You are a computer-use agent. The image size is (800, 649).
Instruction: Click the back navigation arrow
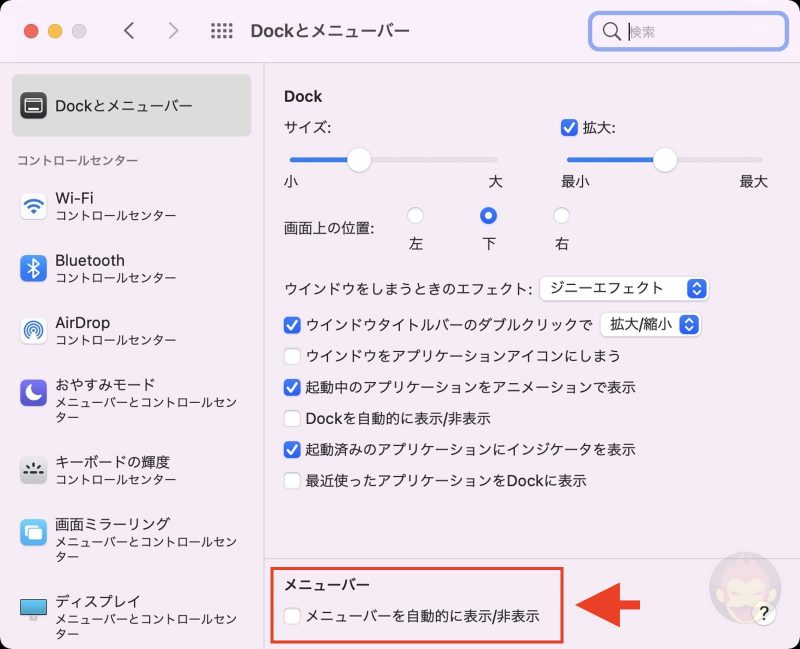click(129, 31)
